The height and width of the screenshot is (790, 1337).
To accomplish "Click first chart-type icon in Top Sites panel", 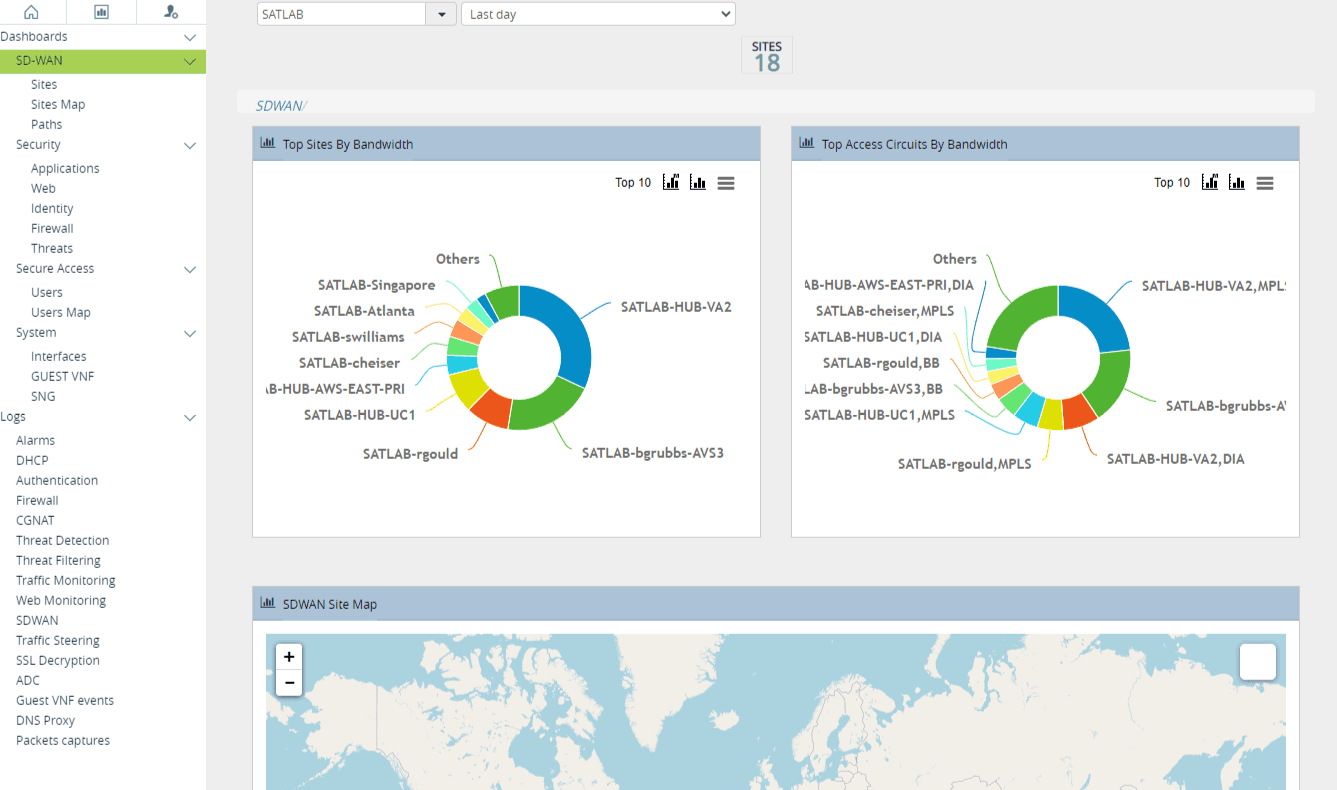I will tap(671, 182).
